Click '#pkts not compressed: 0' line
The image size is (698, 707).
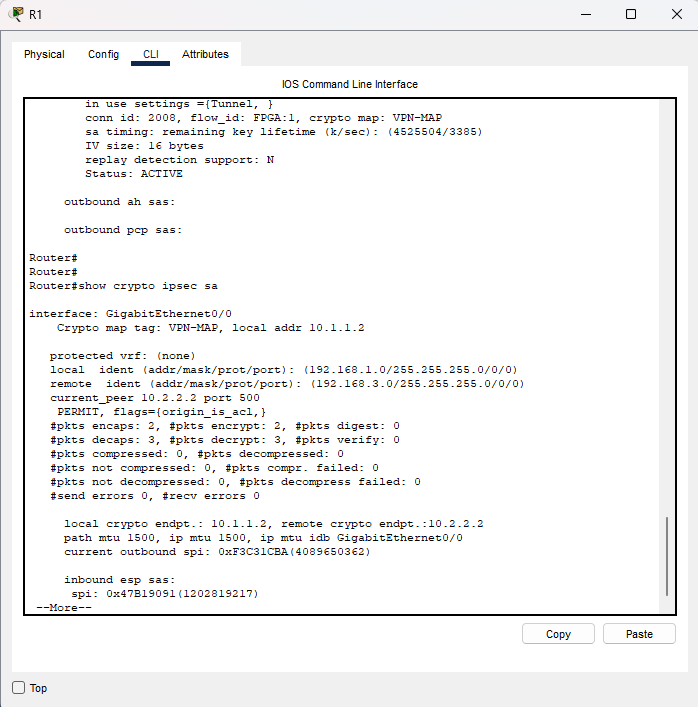coord(214,468)
